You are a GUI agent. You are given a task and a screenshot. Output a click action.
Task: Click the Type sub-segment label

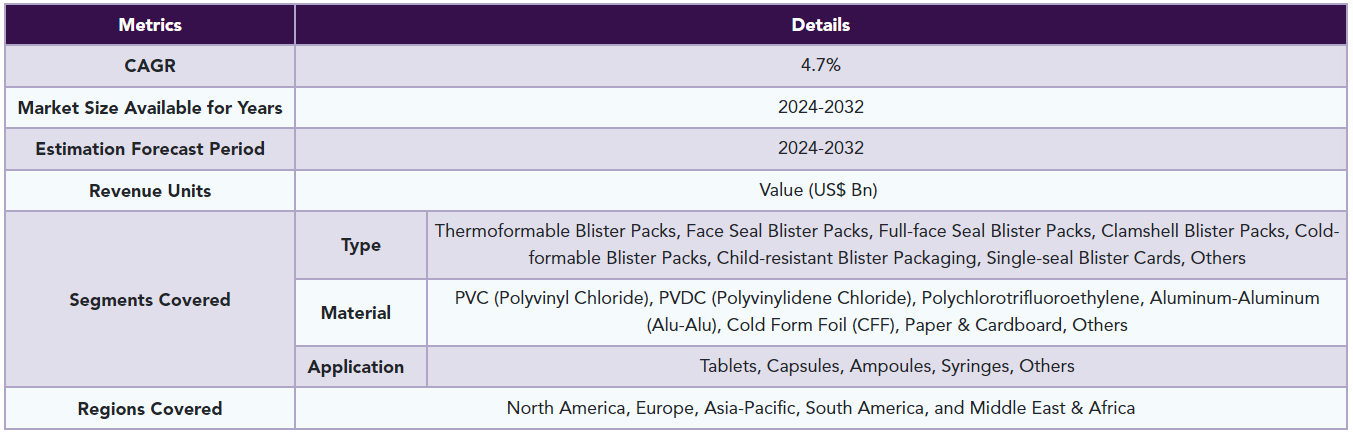pyautogui.click(x=361, y=245)
